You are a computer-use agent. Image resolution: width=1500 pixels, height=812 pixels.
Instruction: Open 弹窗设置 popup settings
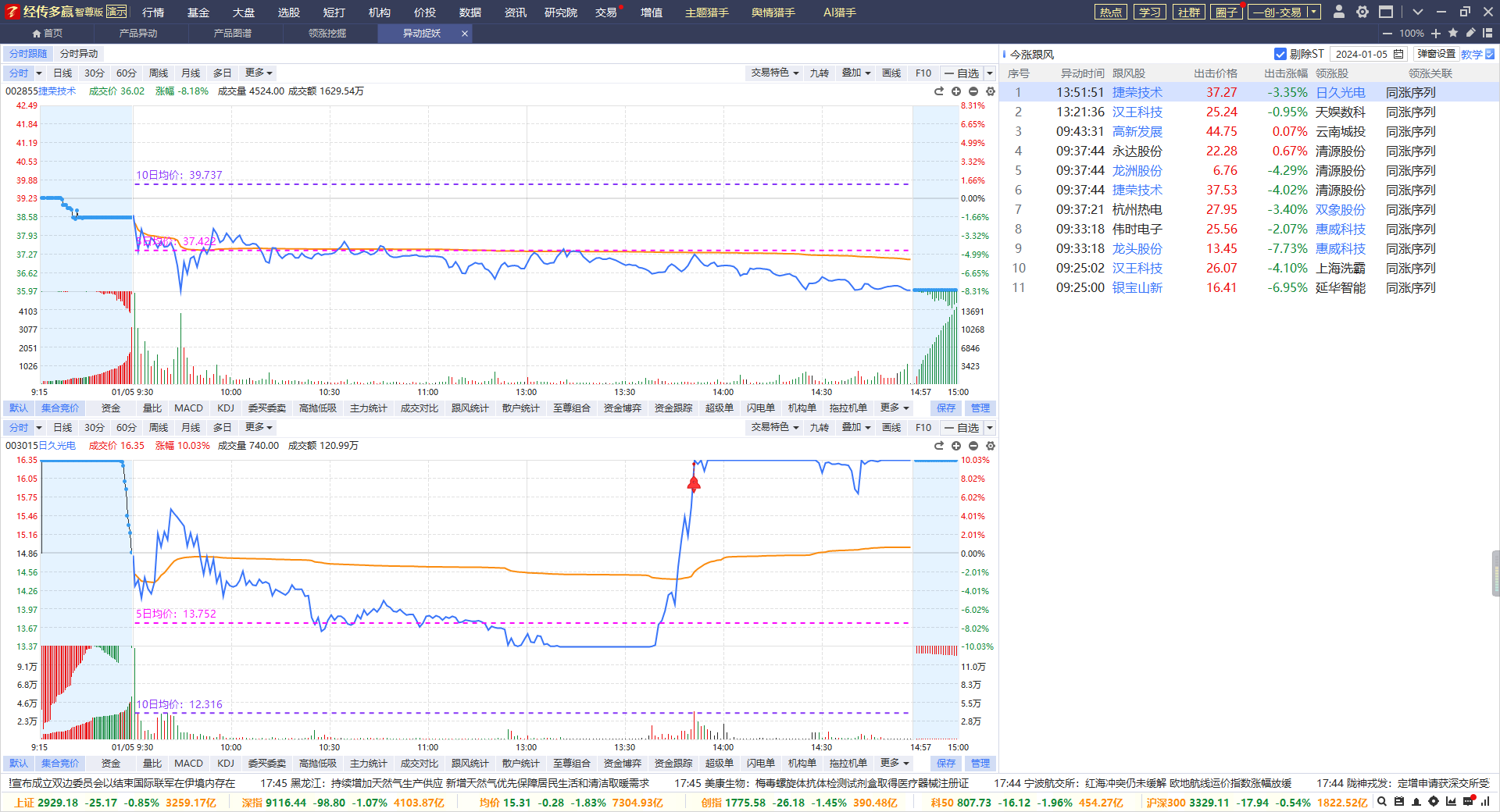tap(1436, 54)
